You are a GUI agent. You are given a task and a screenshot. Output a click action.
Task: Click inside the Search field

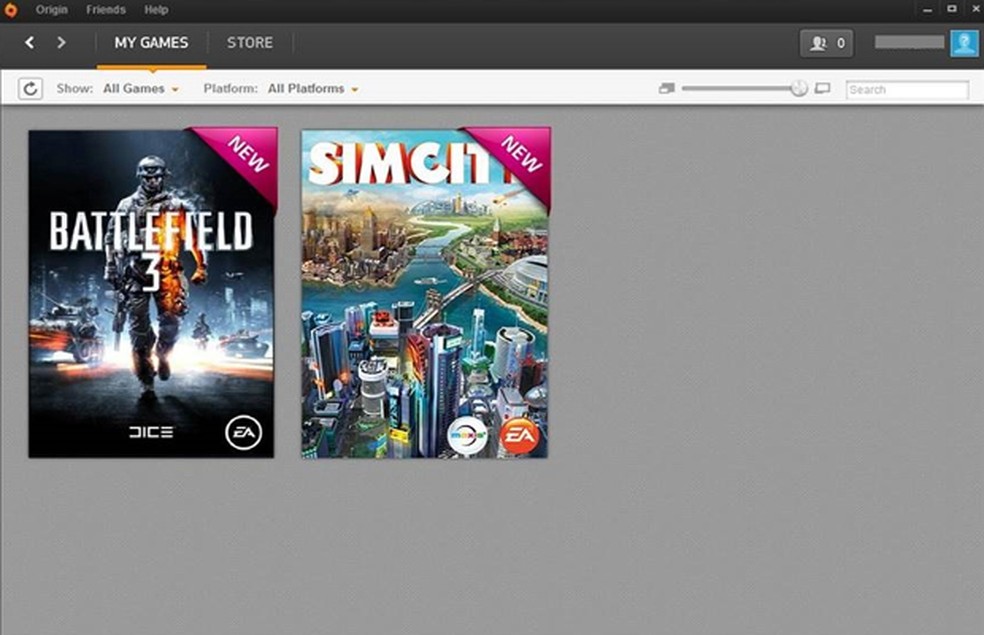click(x=906, y=89)
